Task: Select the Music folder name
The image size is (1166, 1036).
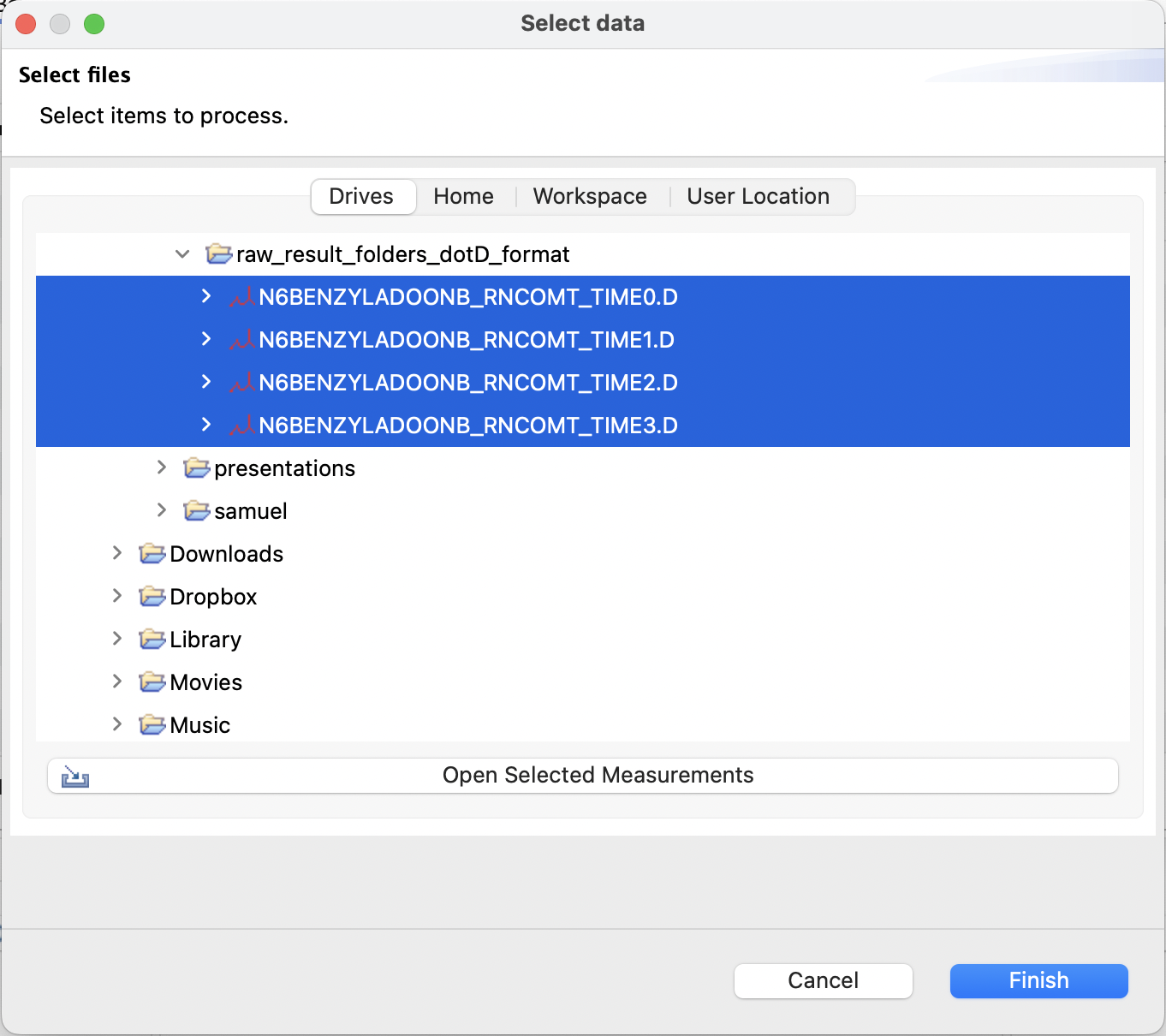Action: click(200, 725)
